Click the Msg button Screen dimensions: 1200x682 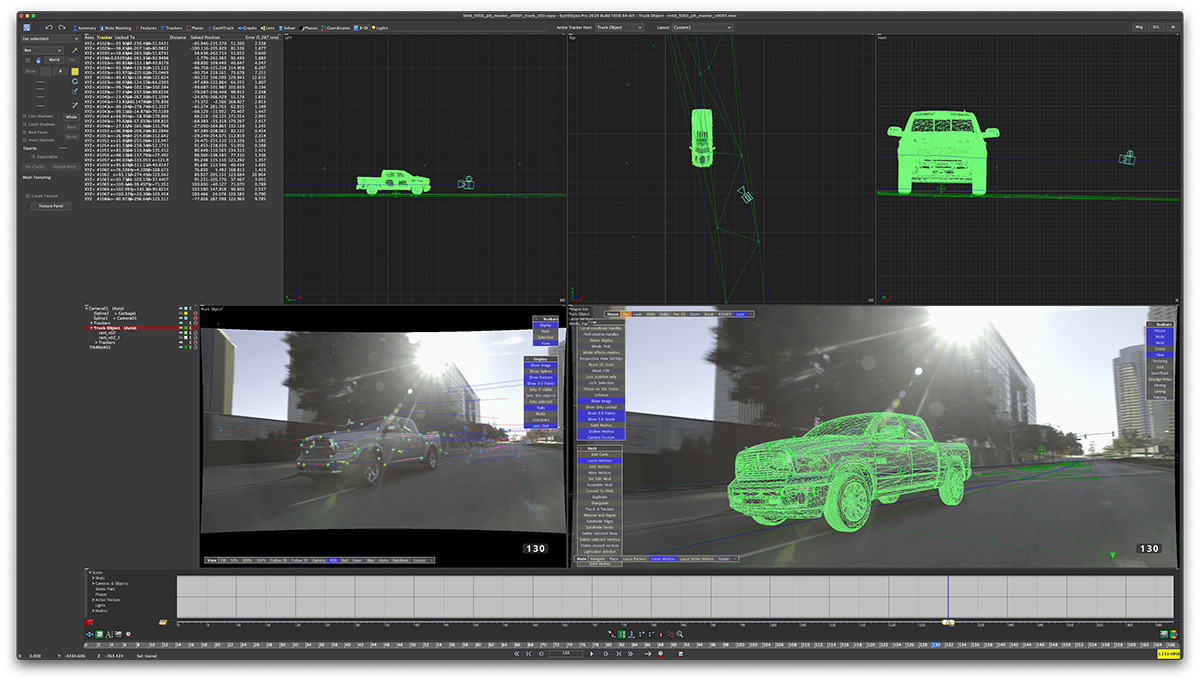[x=1139, y=27]
